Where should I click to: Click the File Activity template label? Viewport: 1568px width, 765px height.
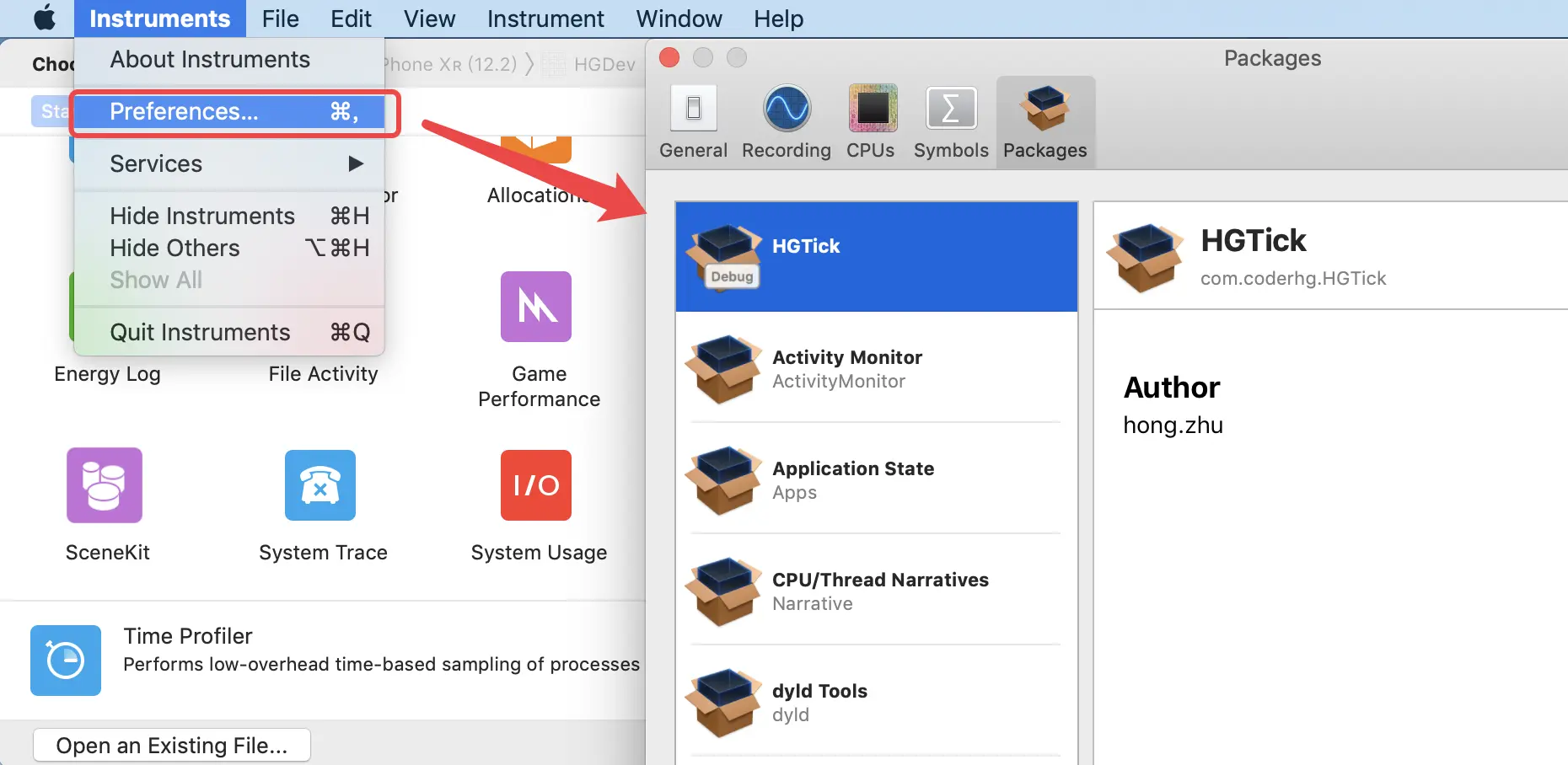324,374
